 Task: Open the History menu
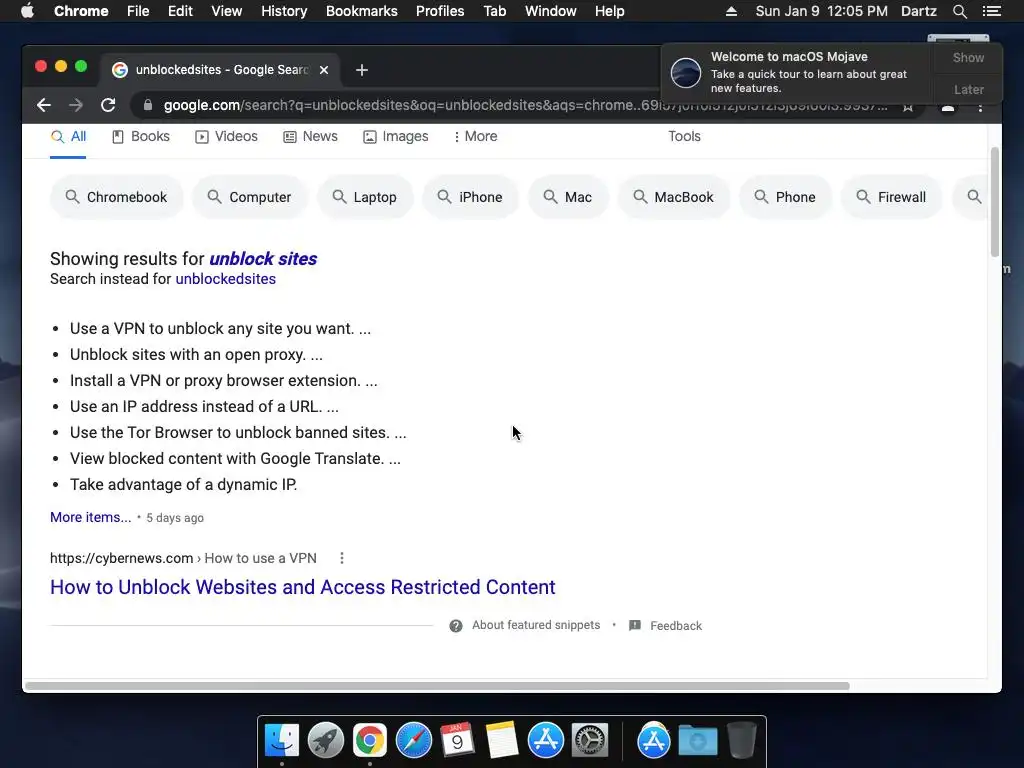(x=284, y=11)
